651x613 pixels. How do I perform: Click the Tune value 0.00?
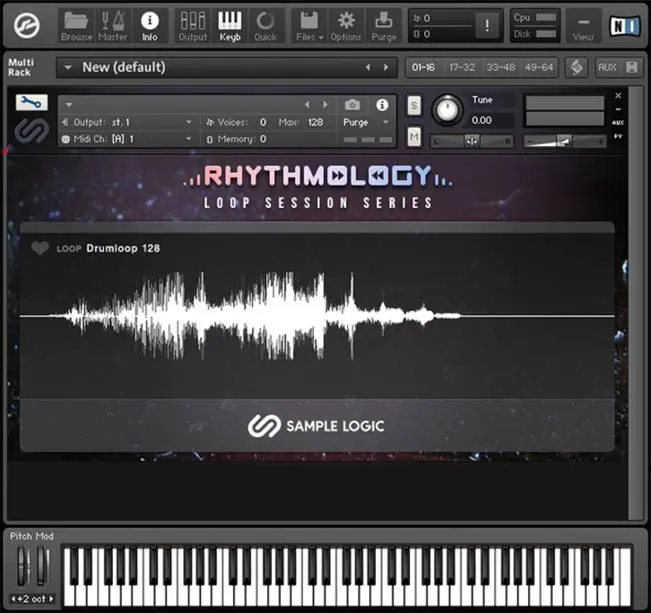pyautogui.click(x=482, y=120)
